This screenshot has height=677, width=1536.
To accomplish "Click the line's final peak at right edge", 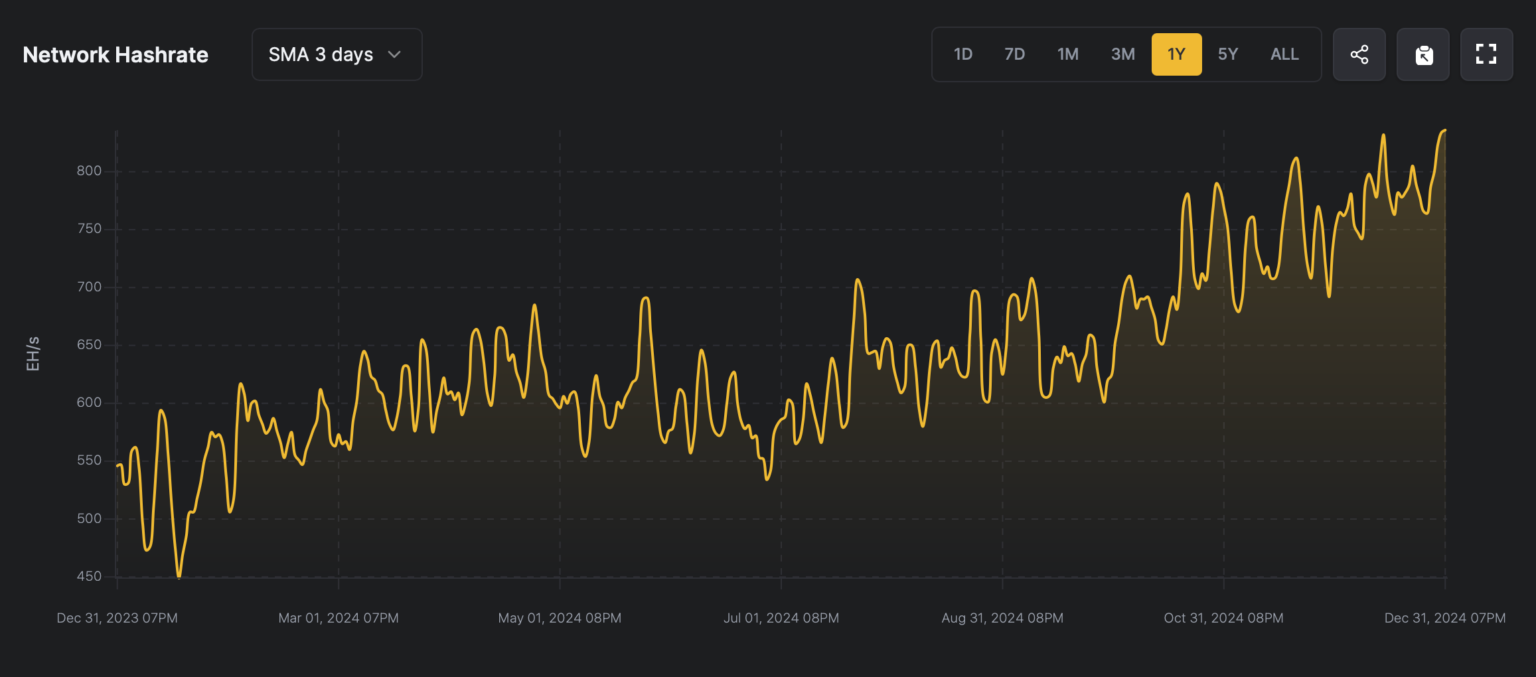I will 1443,131.
